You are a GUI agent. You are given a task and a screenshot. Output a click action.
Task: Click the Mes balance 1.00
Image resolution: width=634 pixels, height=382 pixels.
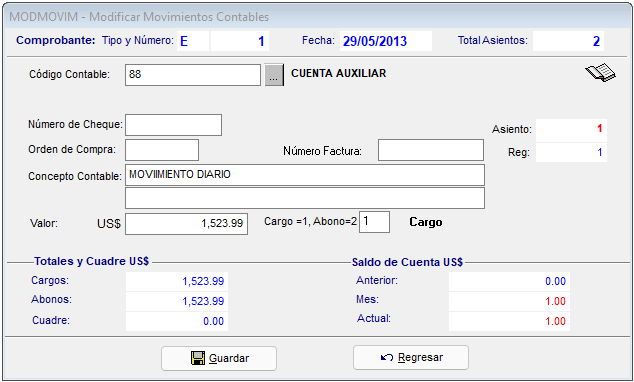tap(509, 301)
